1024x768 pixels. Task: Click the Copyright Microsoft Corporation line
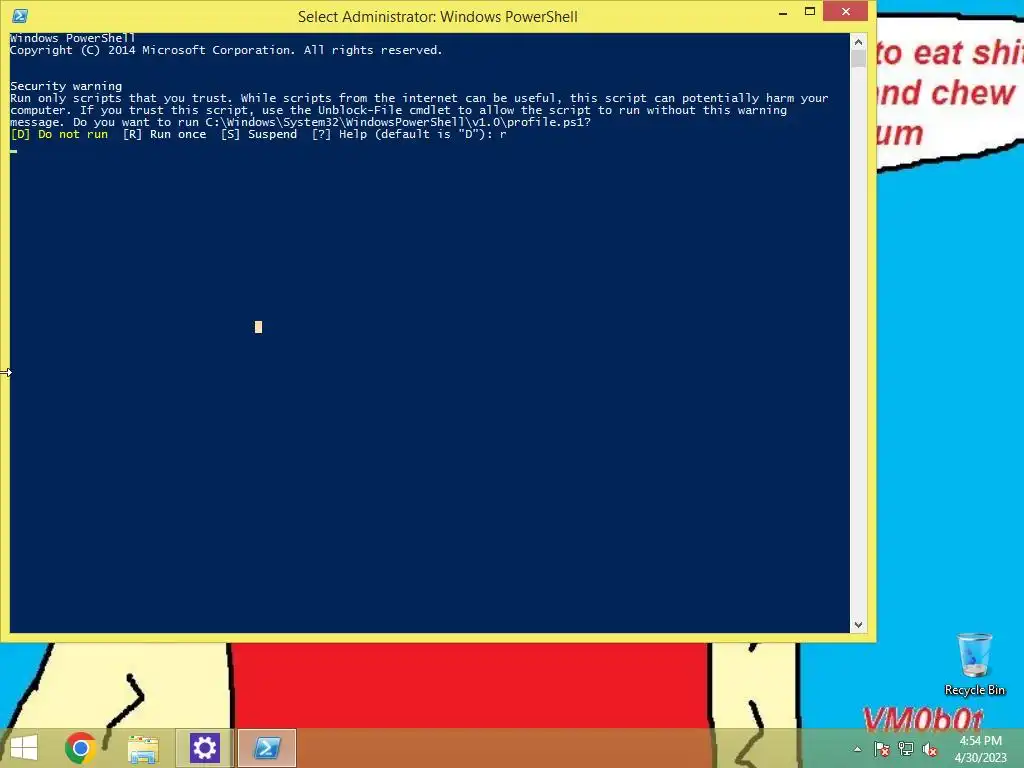click(x=226, y=50)
